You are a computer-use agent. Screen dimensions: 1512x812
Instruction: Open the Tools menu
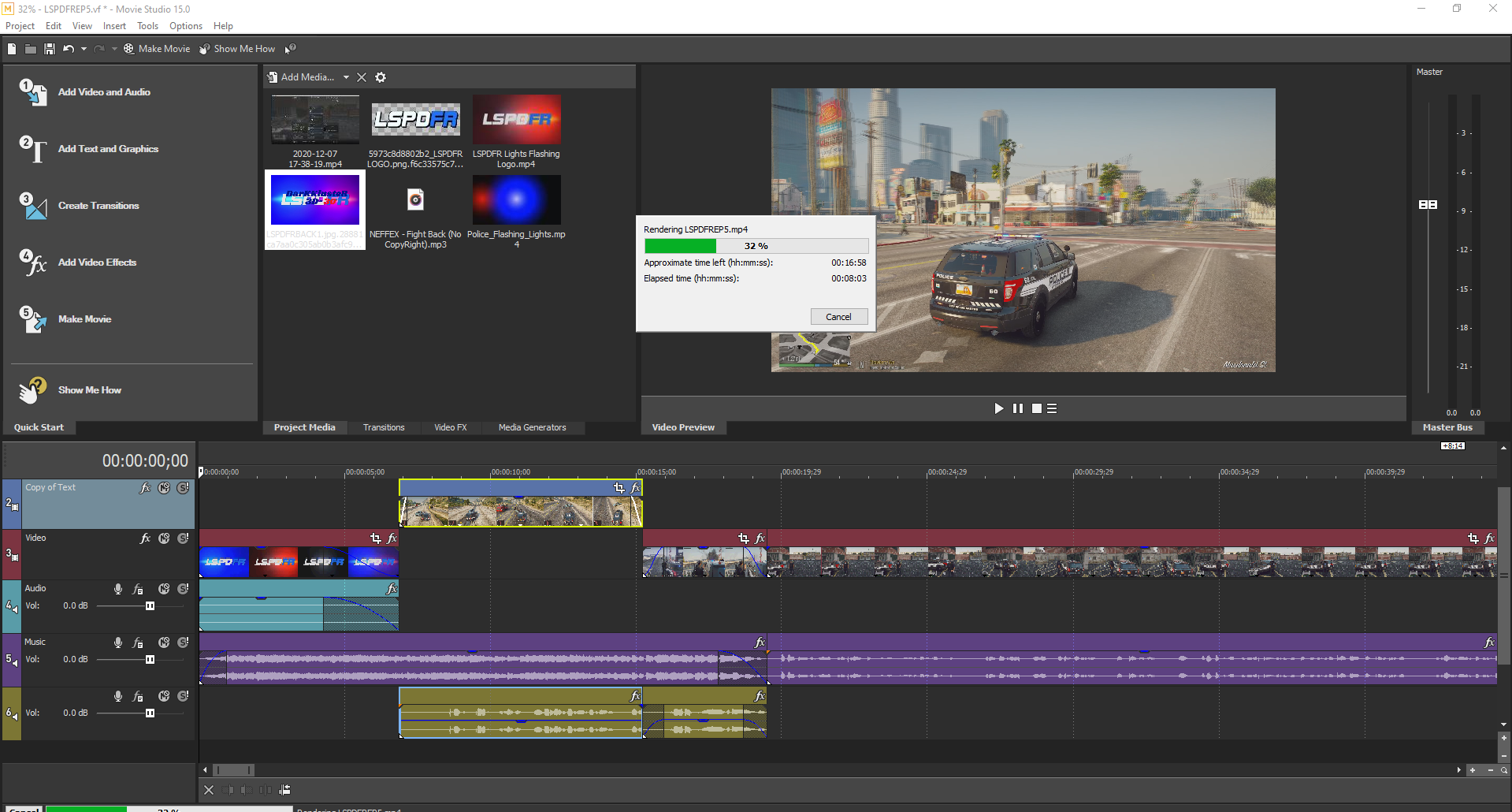(147, 26)
